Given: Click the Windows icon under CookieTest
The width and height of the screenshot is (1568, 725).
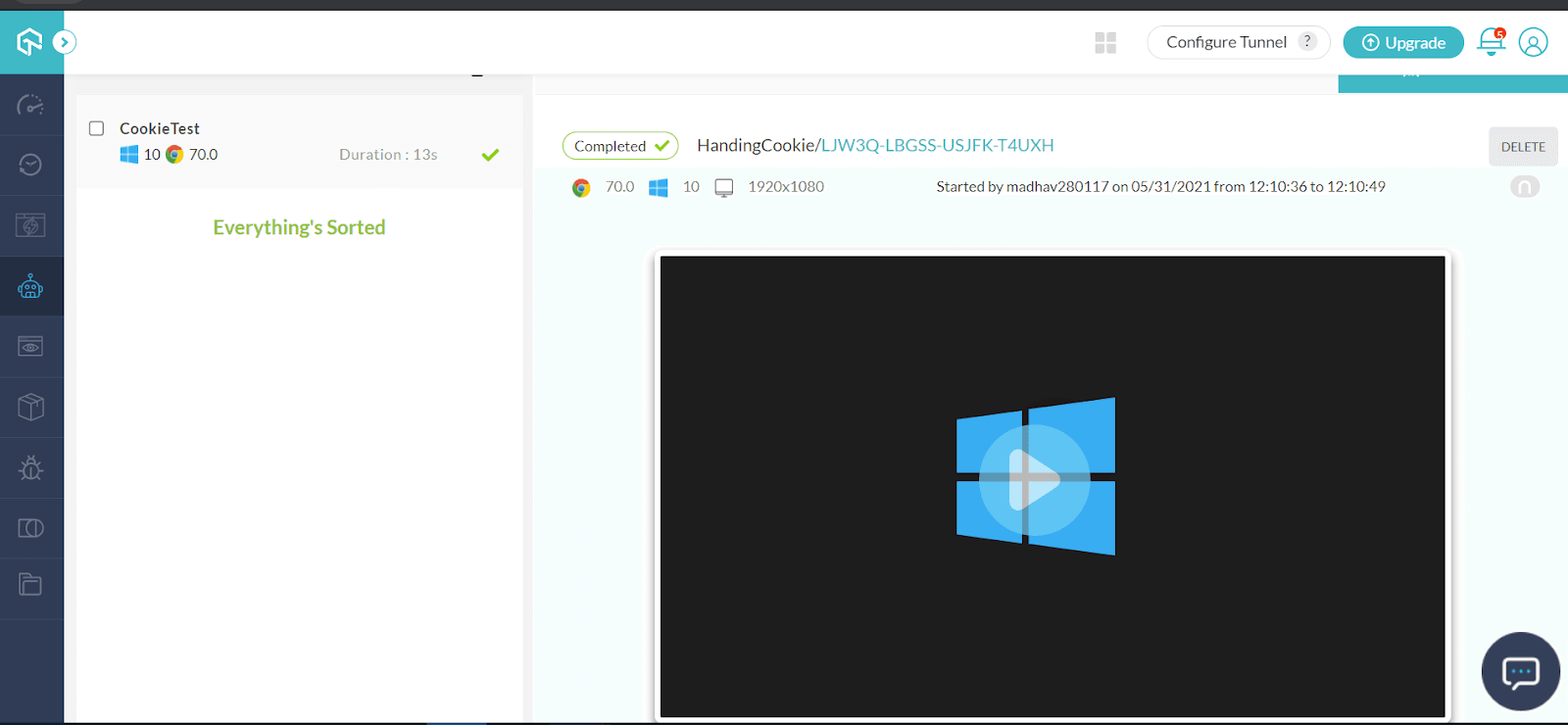Looking at the screenshot, I should [x=129, y=155].
